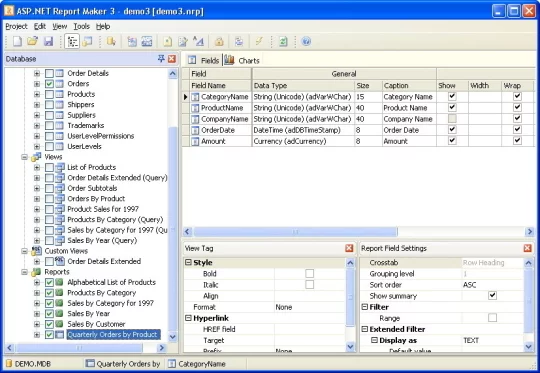This screenshot has width=540, height=373.
Task: Open a project with the folder icon
Action: click(32, 41)
